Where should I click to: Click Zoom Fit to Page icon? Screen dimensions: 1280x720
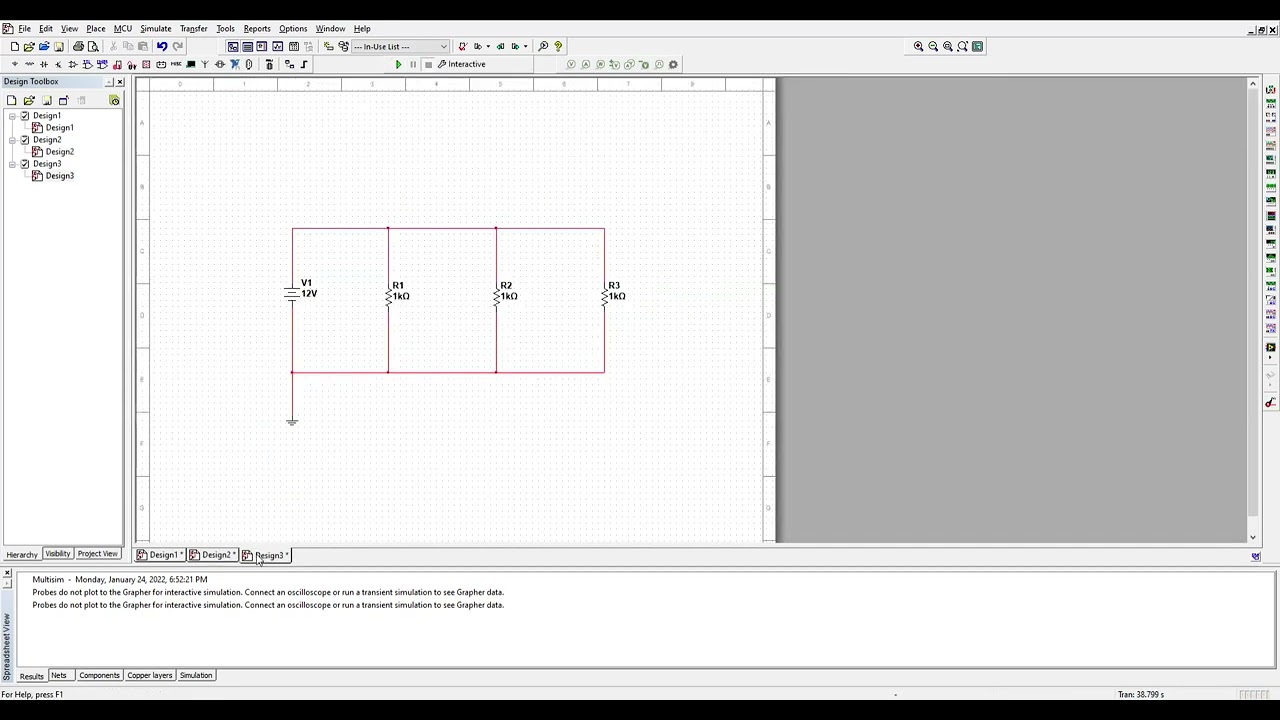[x=963, y=46]
